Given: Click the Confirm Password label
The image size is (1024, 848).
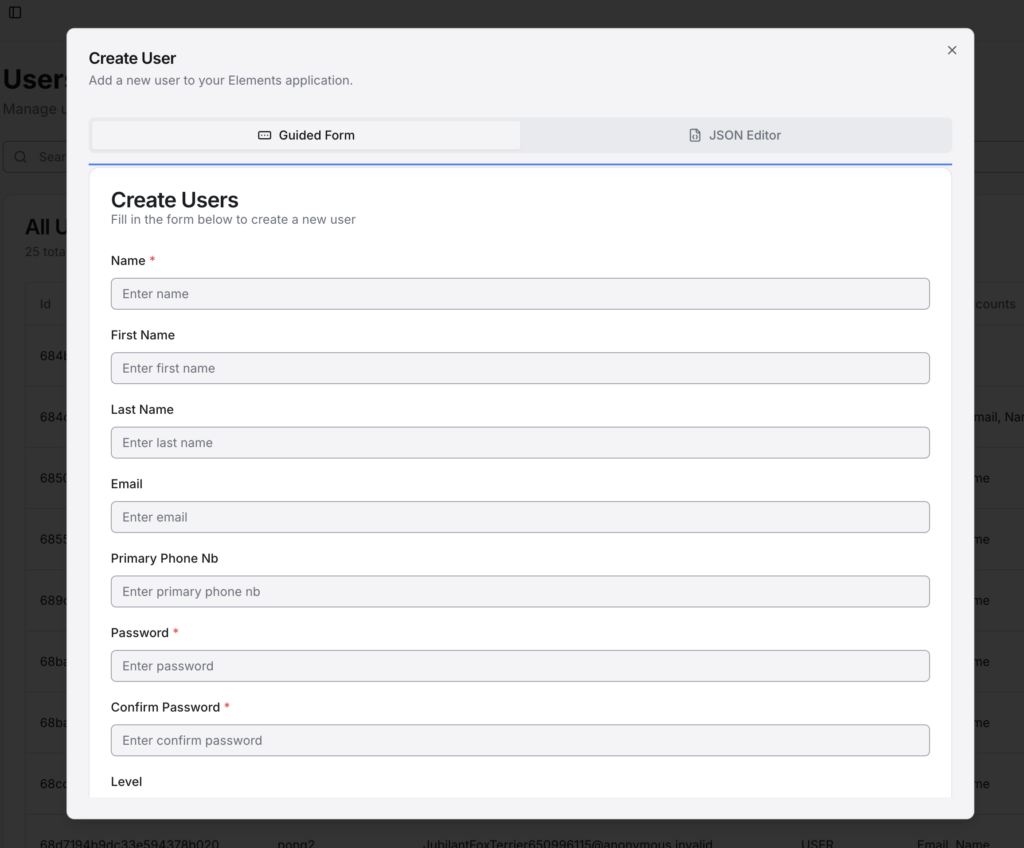Looking at the screenshot, I should [x=165, y=707].
